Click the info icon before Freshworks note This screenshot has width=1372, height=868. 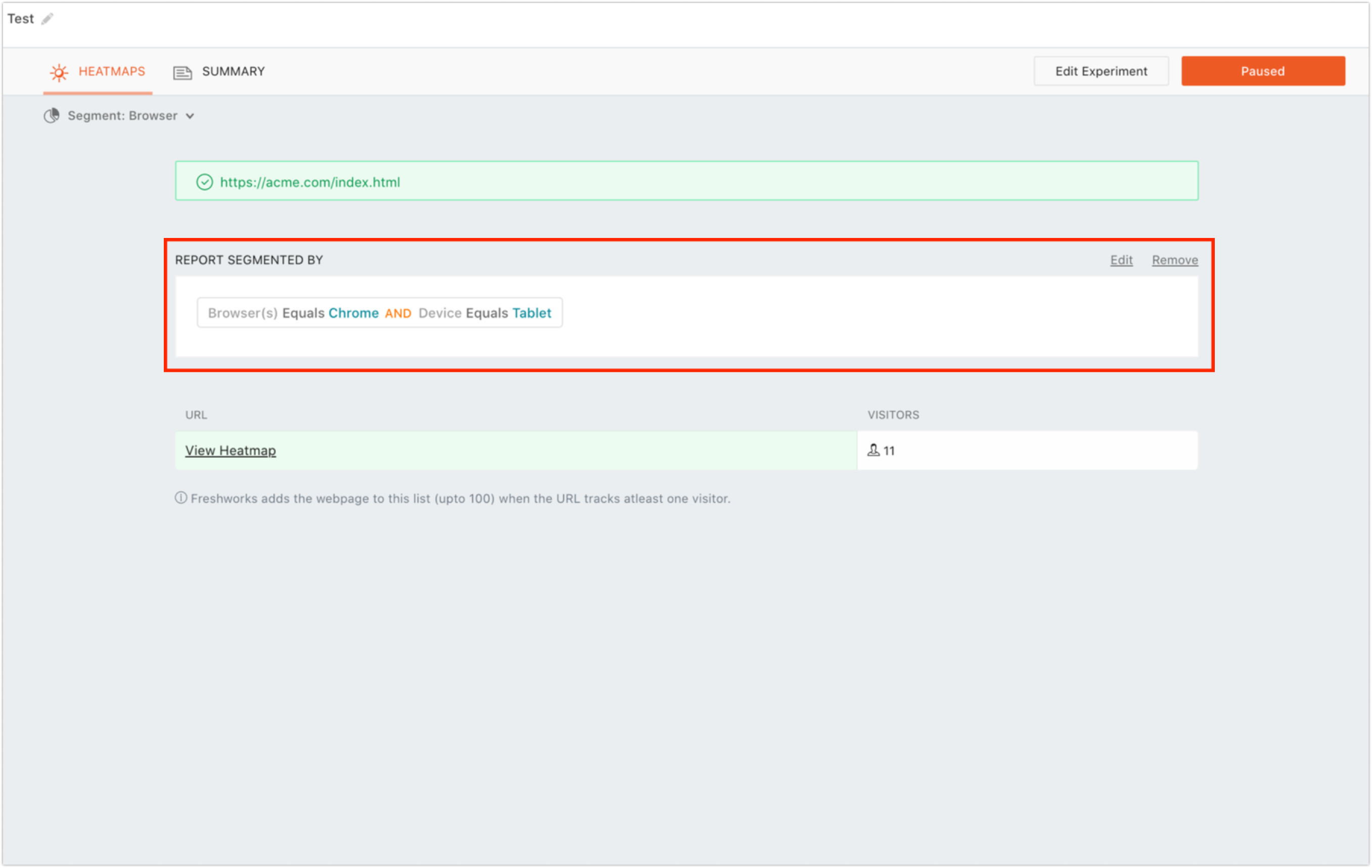[180, 498]
